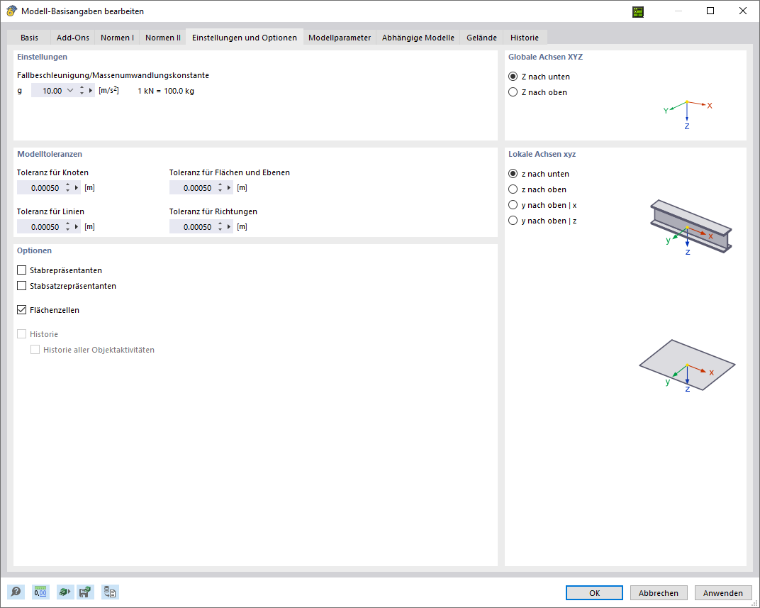Go to the Modellparameter tab
Screen dimensions: 760x608
pyautogui.click(x=339, y=37)
